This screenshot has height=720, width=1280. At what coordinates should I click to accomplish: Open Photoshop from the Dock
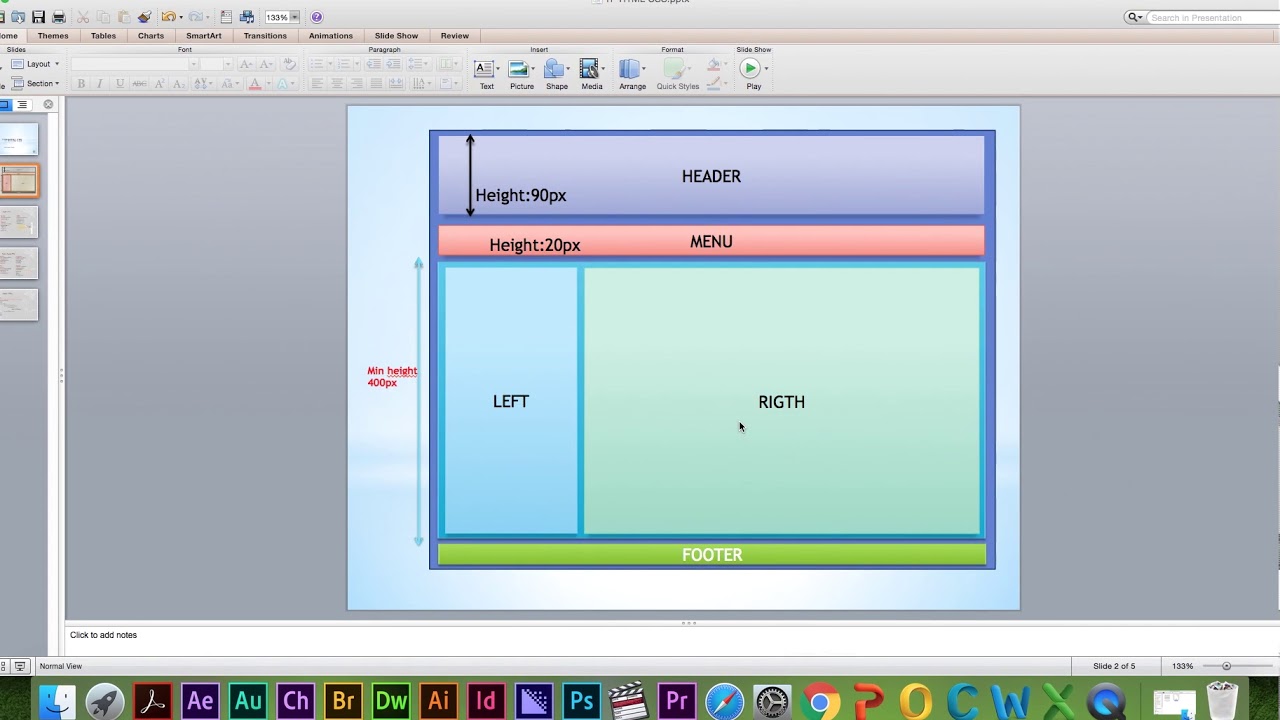[580, 700]
